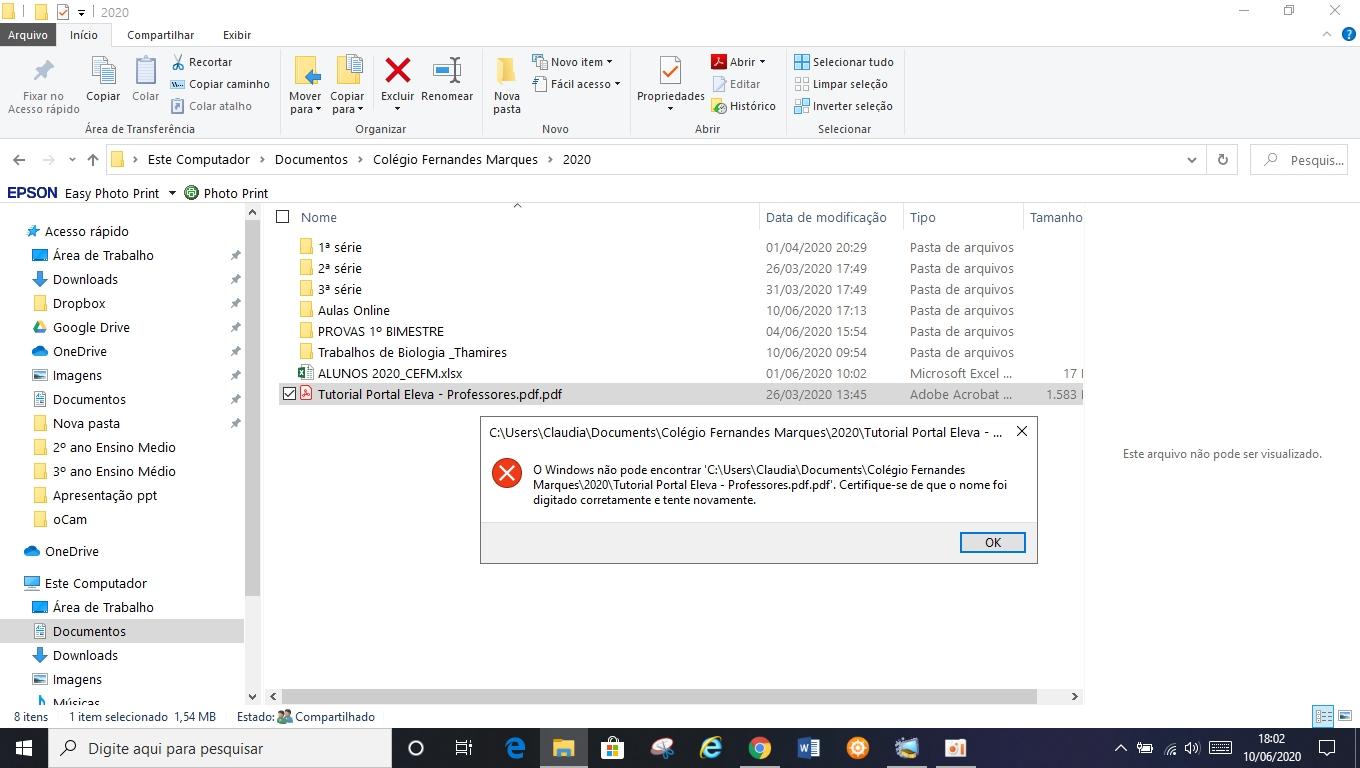The height and width of the screenshot is (768, 1360).
Task: Toggle the select-all checkbox in header
Action: (x=283, y=217)
